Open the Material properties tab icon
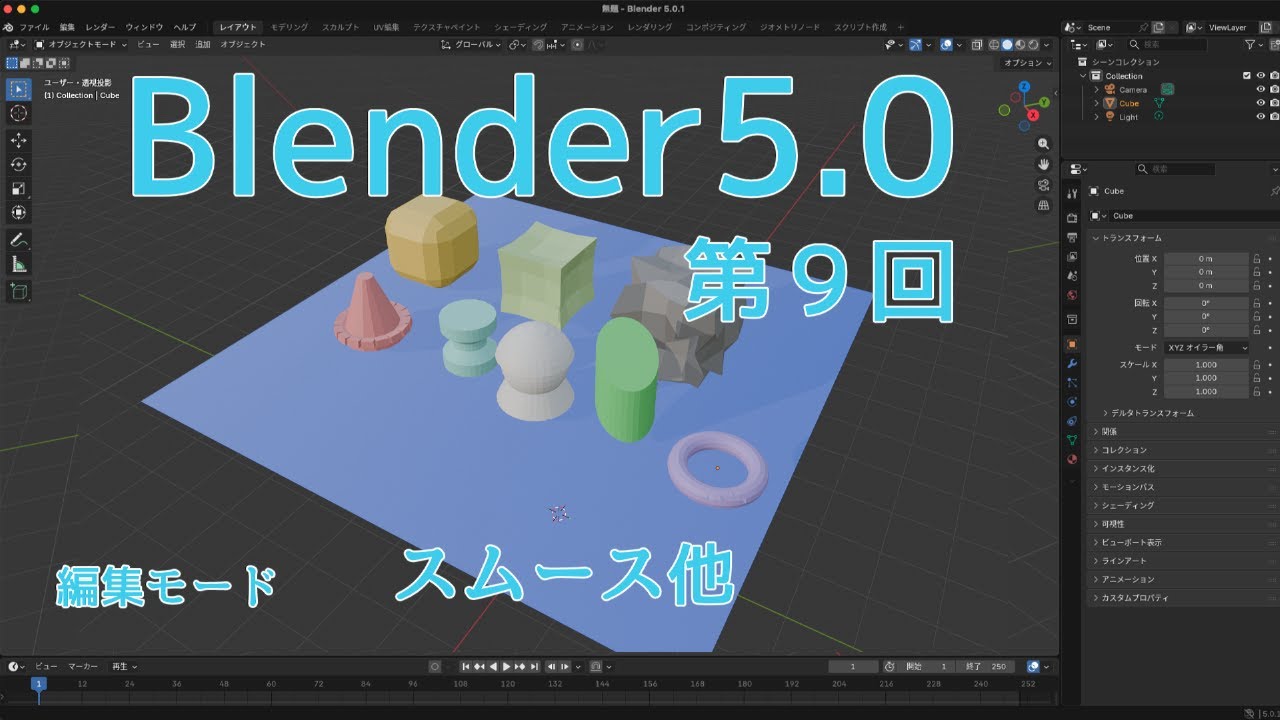Viewport: 1280px width, 720px height. click(x=1072, y=459)
